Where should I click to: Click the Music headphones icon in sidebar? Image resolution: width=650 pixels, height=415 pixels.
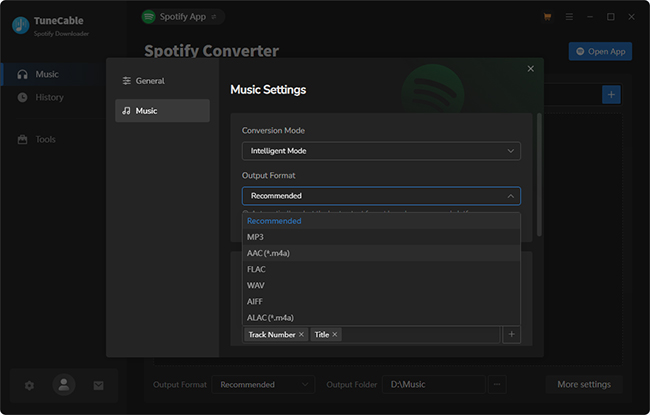click(22, 74)
